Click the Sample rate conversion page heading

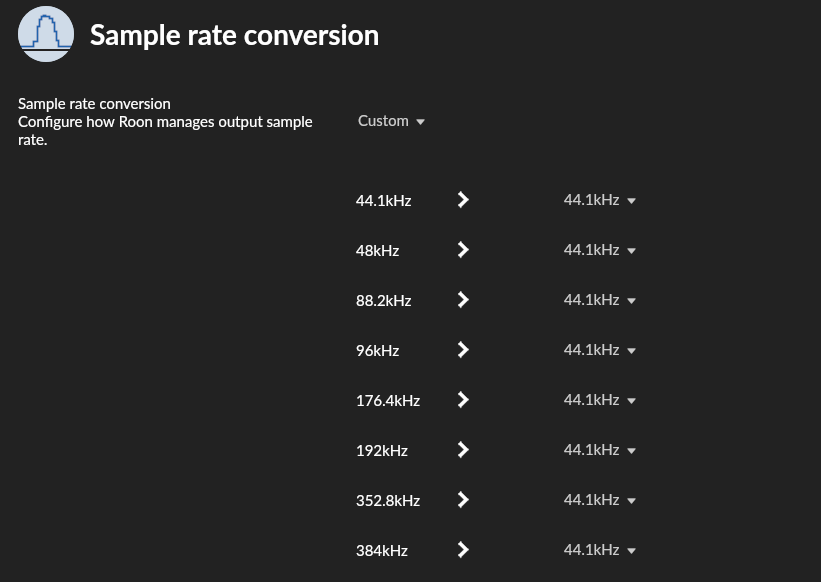(234, 36)
